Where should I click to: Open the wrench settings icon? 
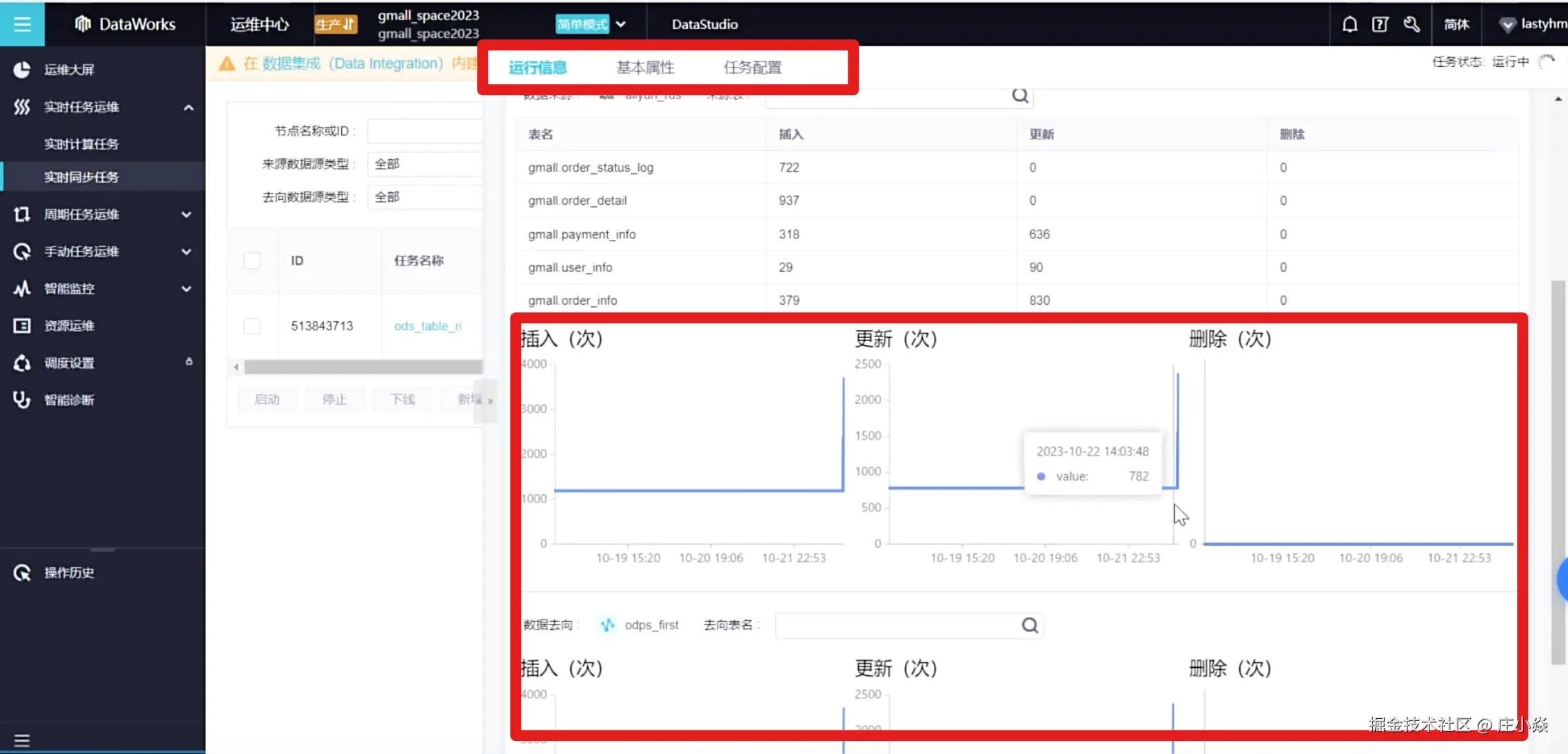(x=1411, y=24)
